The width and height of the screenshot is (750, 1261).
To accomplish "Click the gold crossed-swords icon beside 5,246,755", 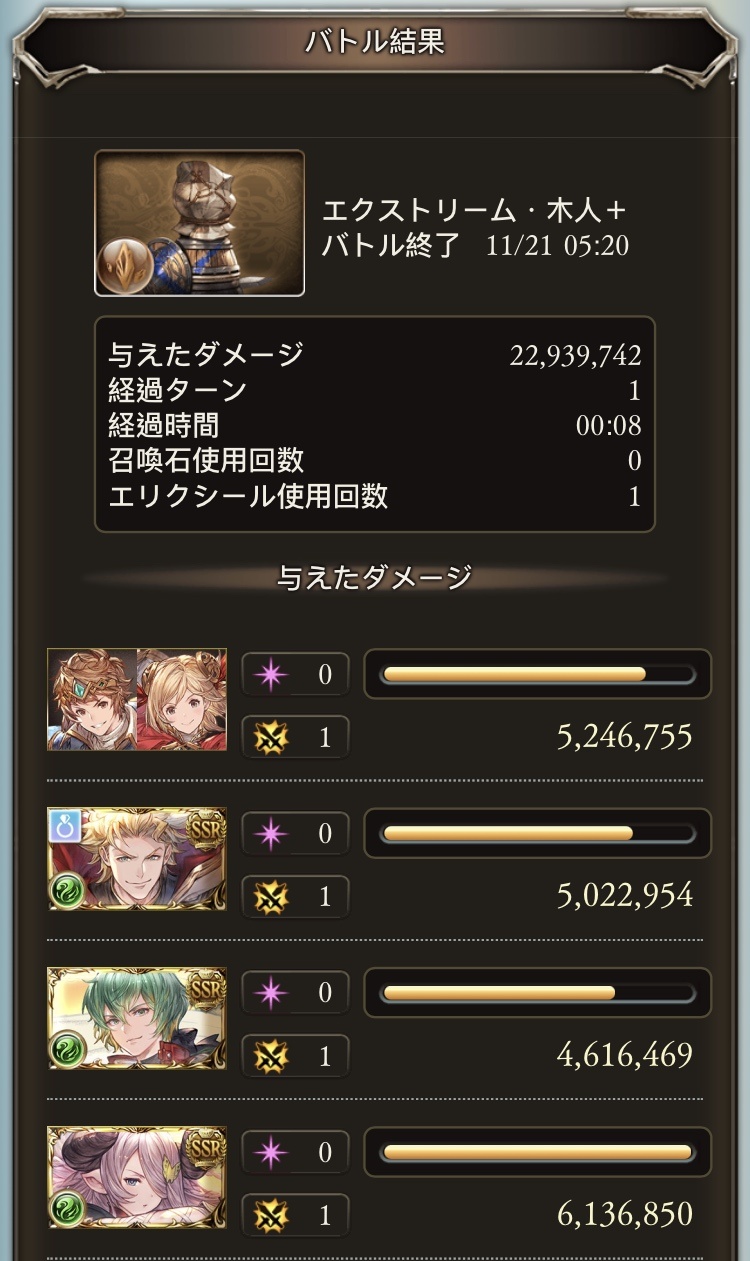I will (x=268, y=737).
